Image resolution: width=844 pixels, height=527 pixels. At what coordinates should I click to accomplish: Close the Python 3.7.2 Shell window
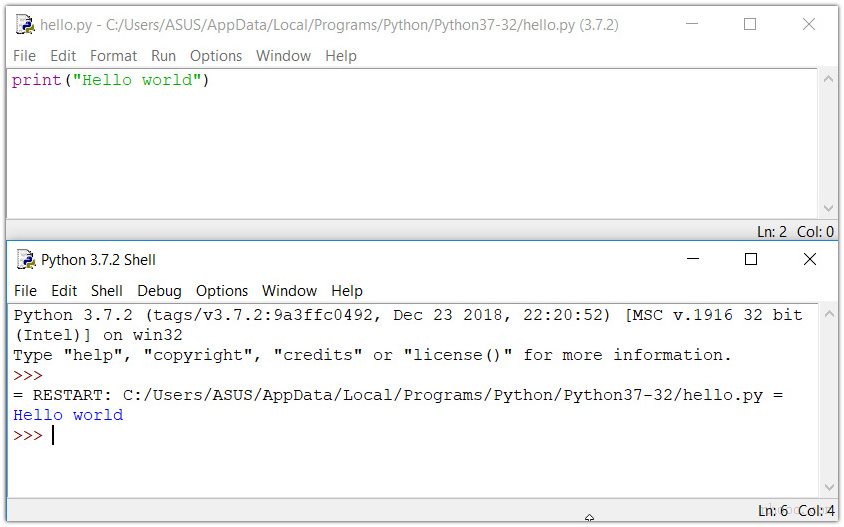[810, 260]
